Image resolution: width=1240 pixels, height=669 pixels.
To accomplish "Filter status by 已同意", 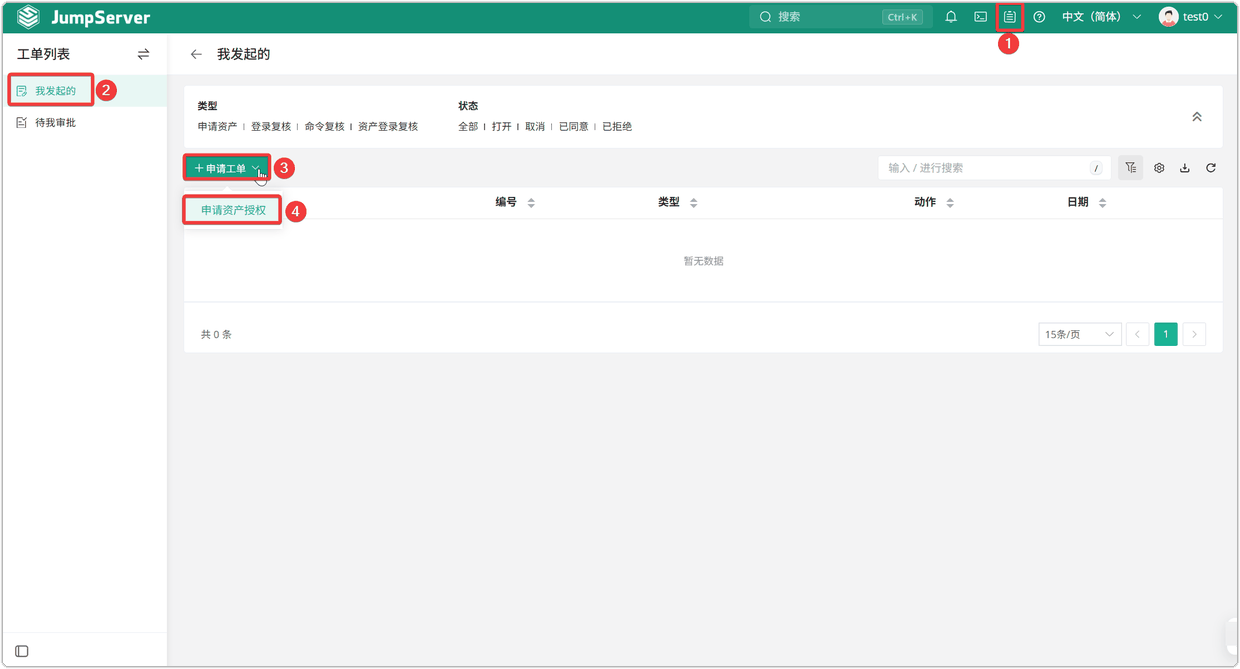I will point(574,127).
